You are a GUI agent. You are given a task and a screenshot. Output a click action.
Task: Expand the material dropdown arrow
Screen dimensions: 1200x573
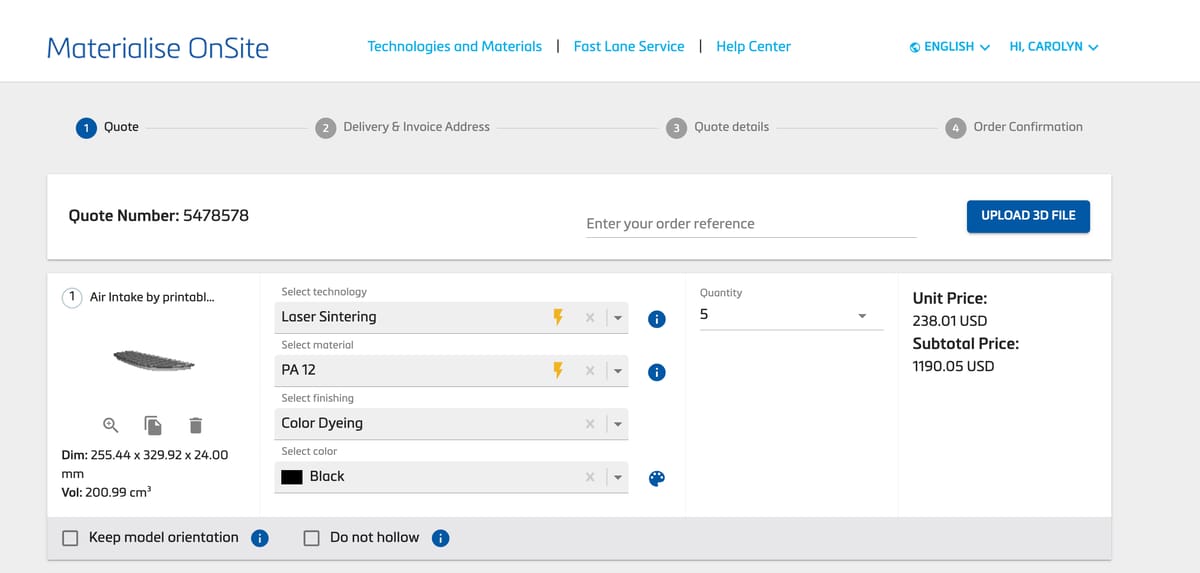(618, 371)
